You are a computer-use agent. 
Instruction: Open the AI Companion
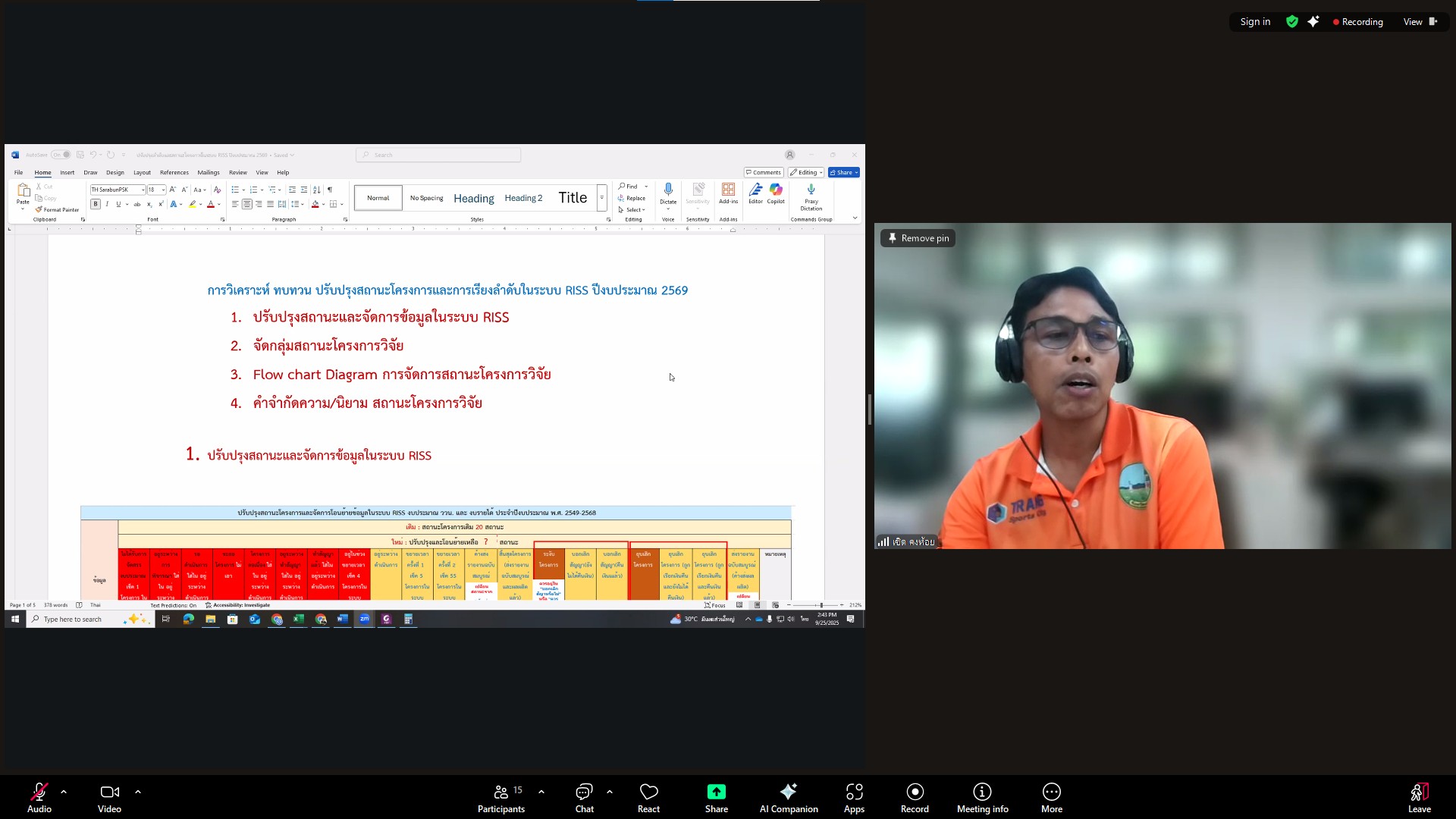789,798
